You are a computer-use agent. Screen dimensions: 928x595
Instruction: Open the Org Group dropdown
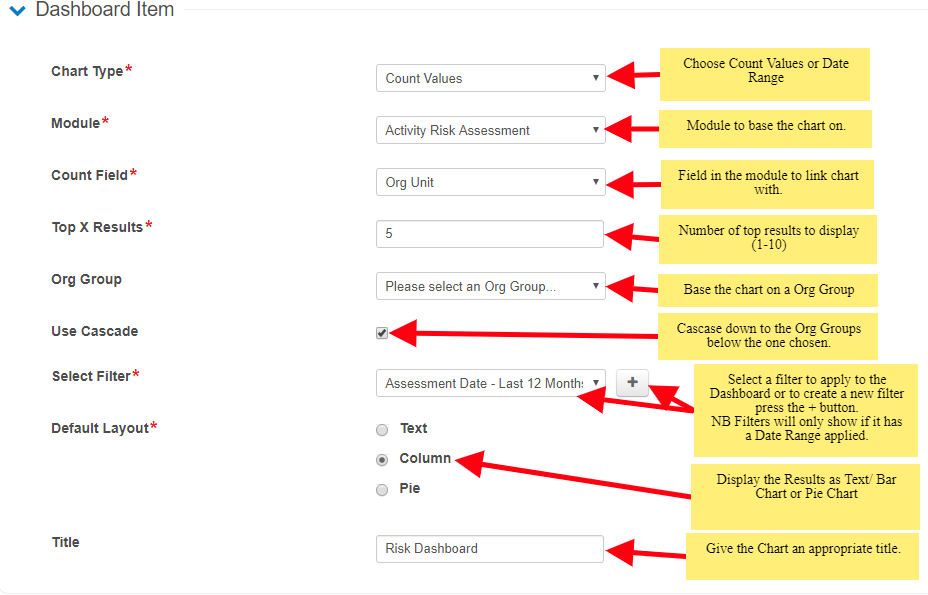pos(490,286)
